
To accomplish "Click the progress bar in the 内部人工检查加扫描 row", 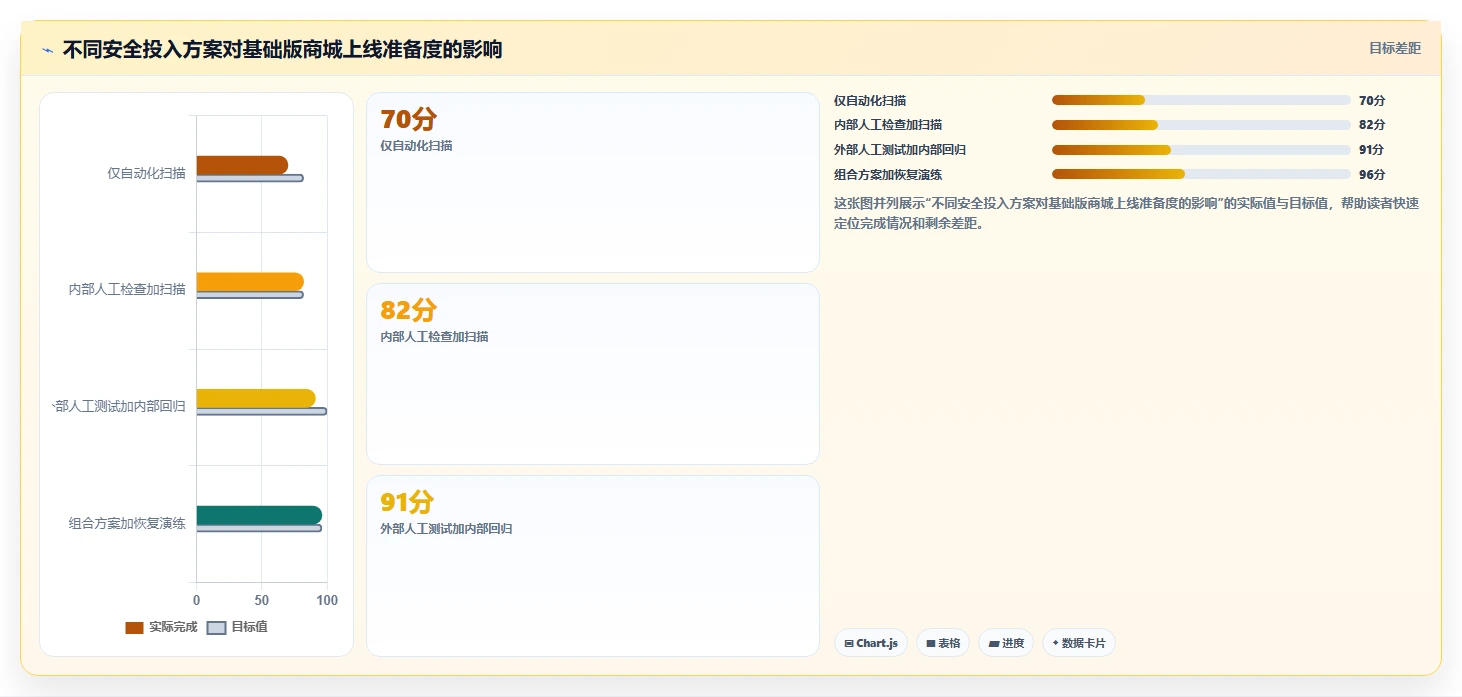I will 1201,125.
